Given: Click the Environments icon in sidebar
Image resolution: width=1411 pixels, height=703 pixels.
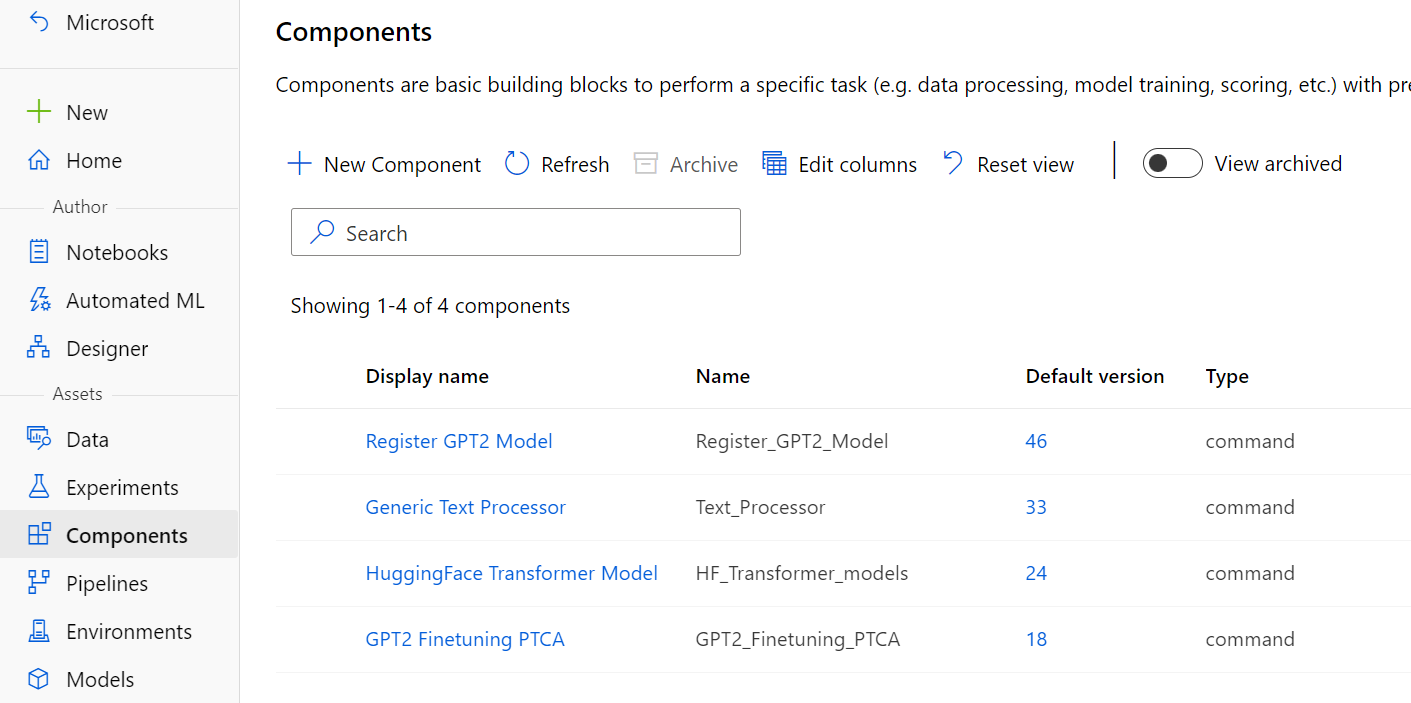Looking at the screenshot, I should point(38,631).
